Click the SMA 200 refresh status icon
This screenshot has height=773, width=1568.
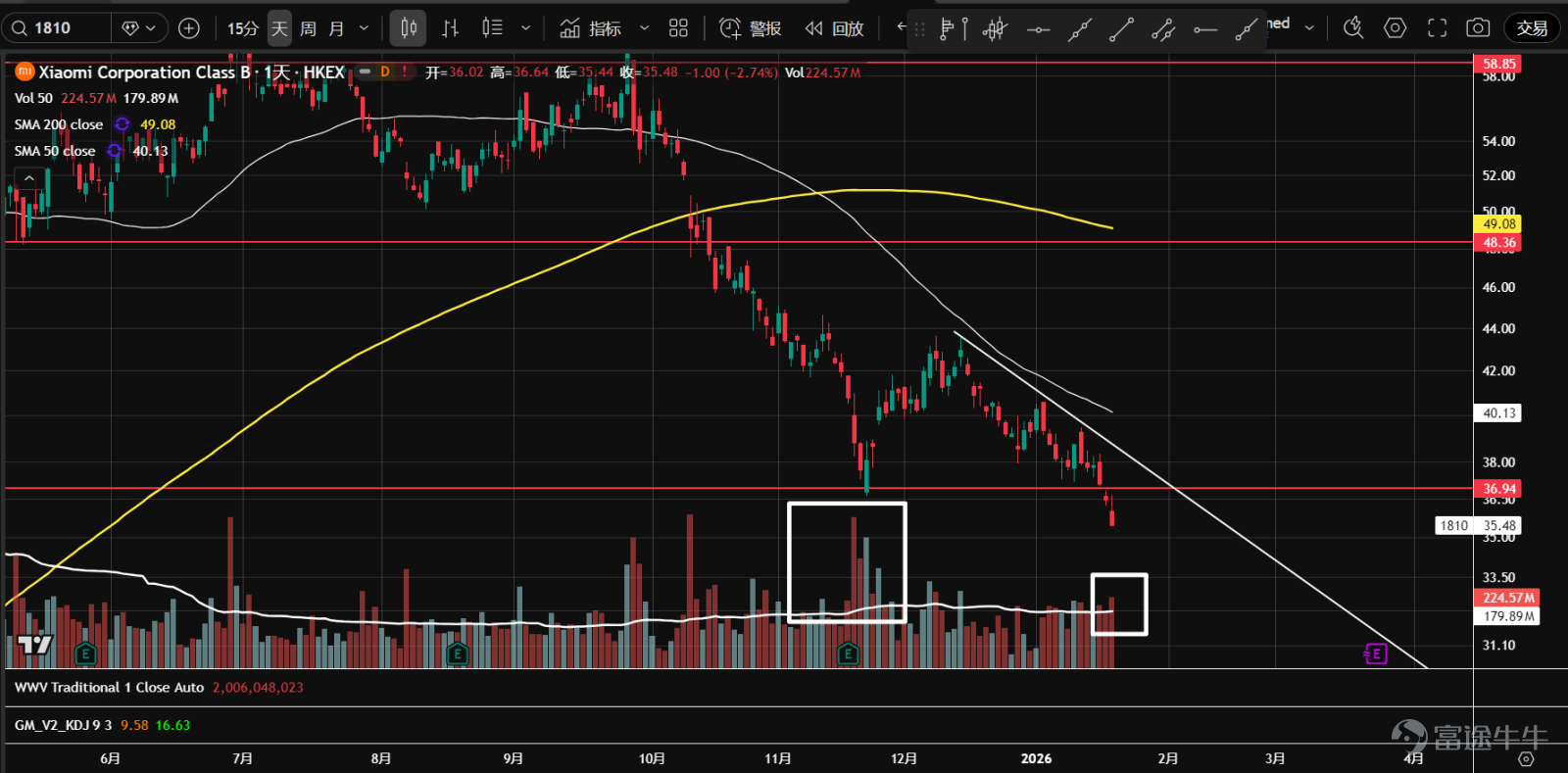(x=122, y=124)
